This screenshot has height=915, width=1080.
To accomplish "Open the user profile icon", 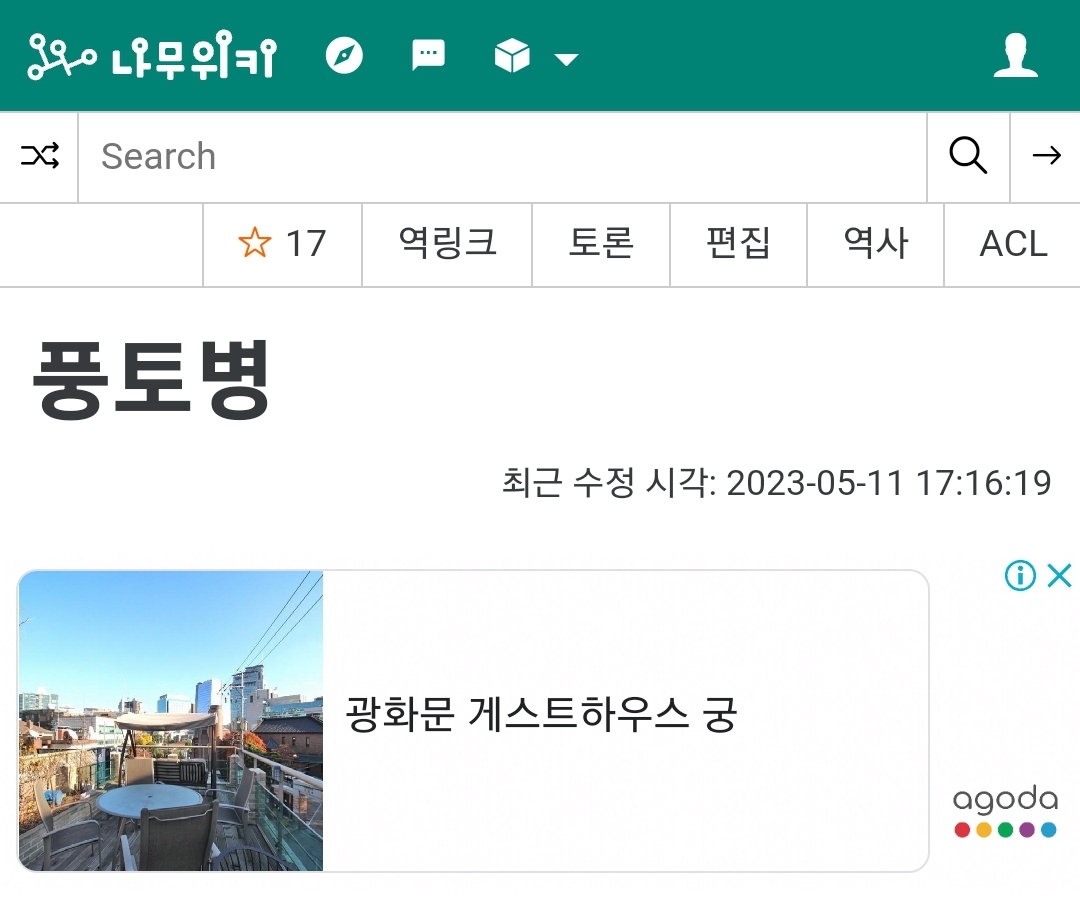I will (1015, 55).
